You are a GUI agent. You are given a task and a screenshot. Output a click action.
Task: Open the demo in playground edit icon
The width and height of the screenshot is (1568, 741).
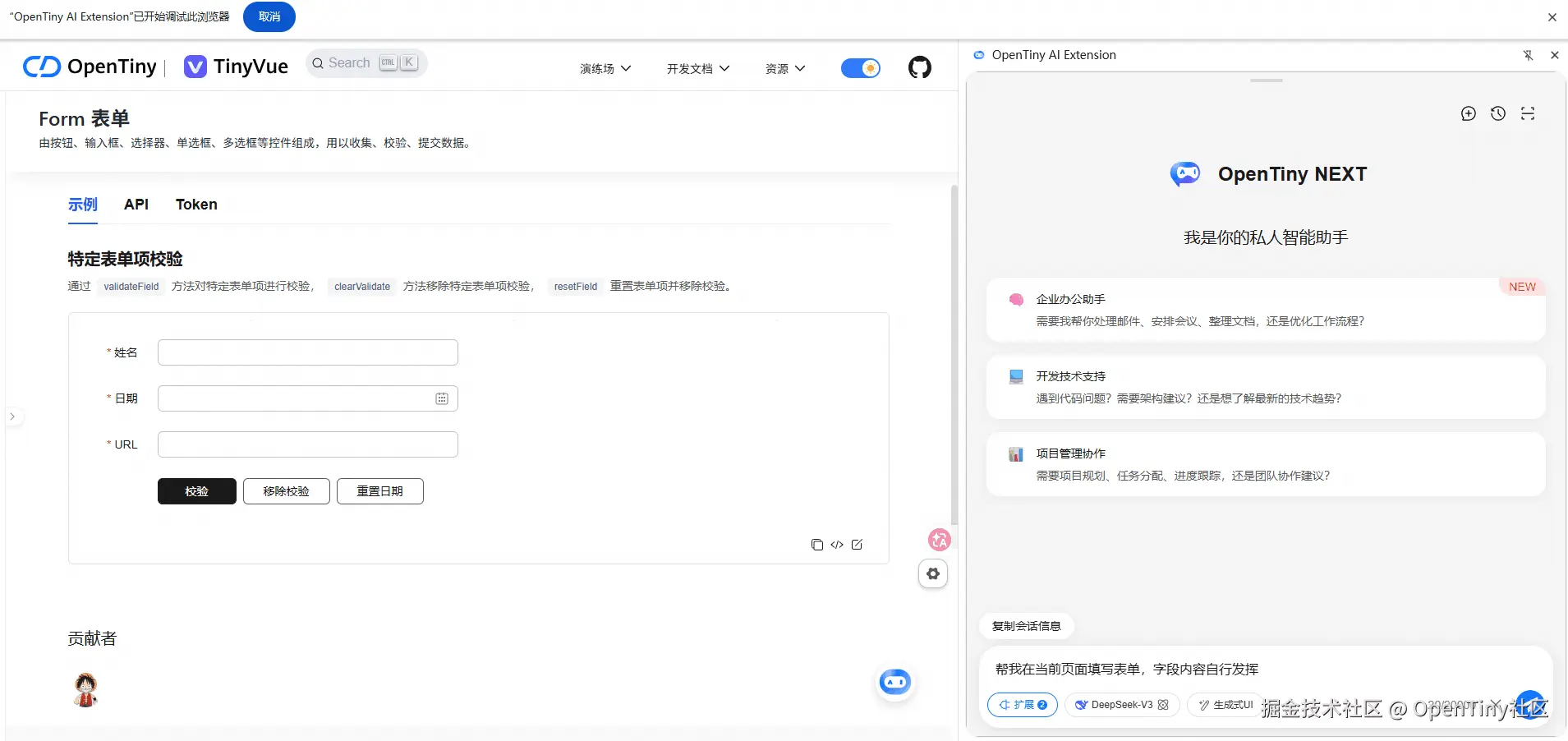(x=857, y=545)
